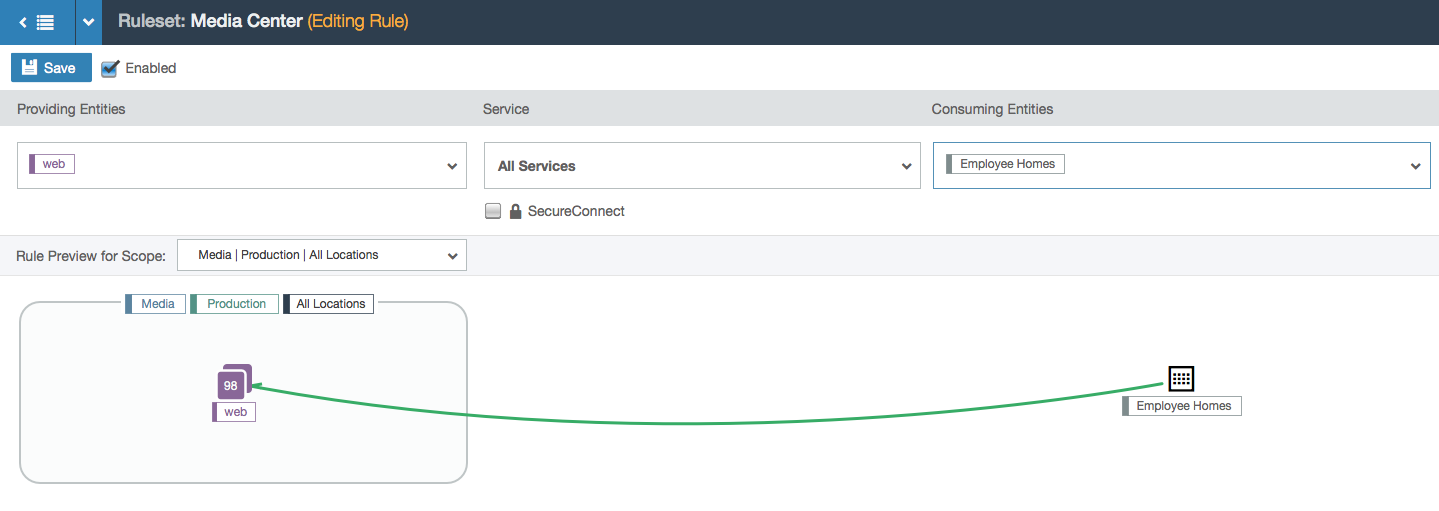This screenshot has width=1439, height=511.
Task: Toggle the Enabled checkbox
Action: pyautogui.click(x=110, y=69)
